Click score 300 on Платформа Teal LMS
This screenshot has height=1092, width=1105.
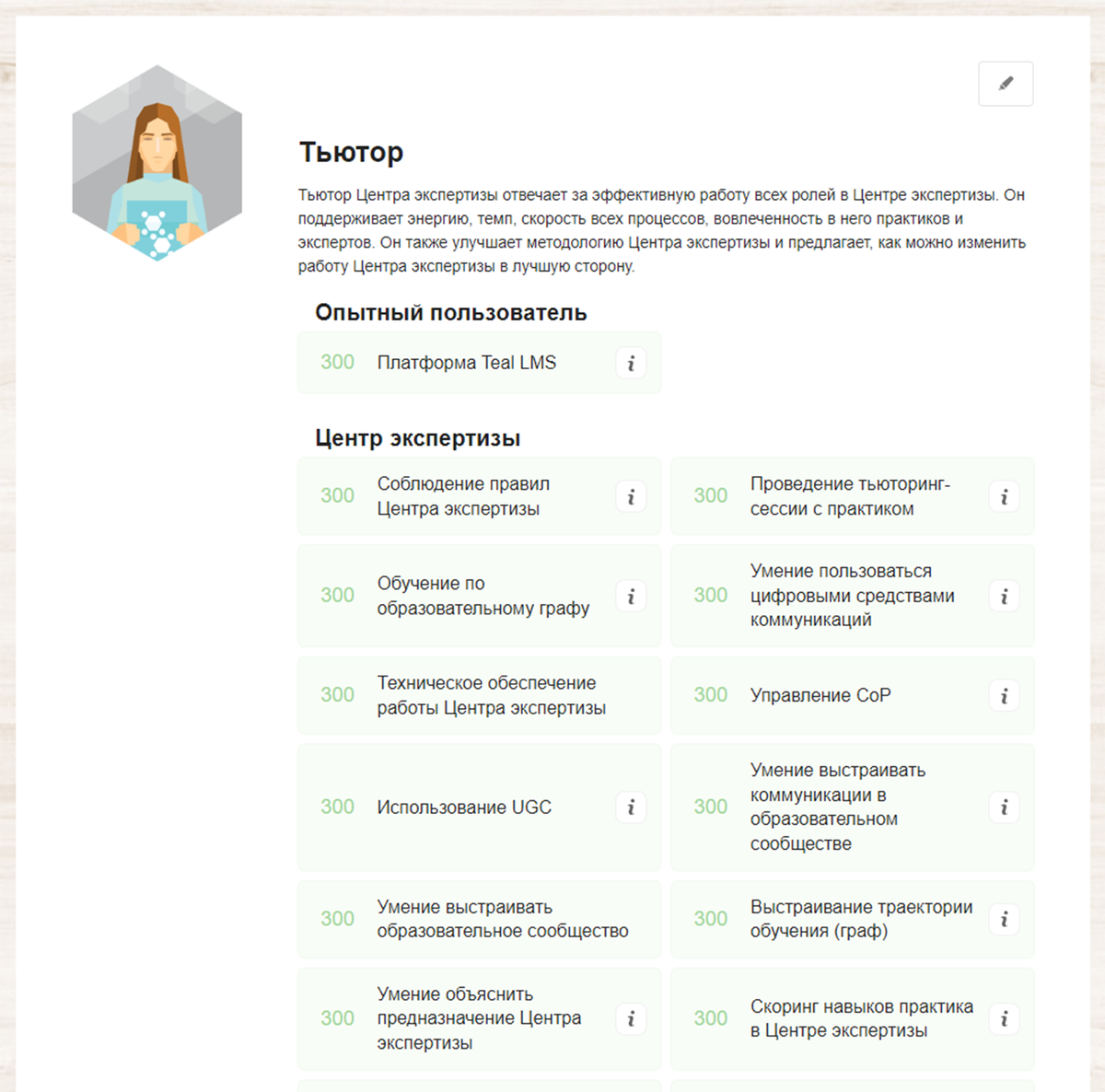(x=337, y=363)
